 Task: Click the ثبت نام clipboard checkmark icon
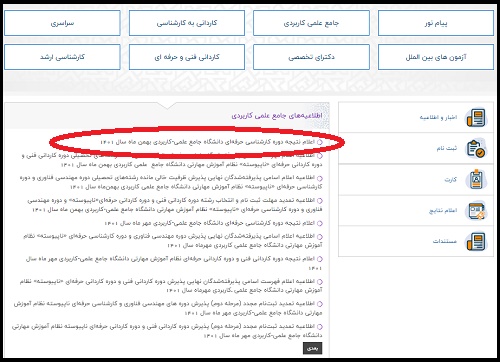click(x=476, y=148)
